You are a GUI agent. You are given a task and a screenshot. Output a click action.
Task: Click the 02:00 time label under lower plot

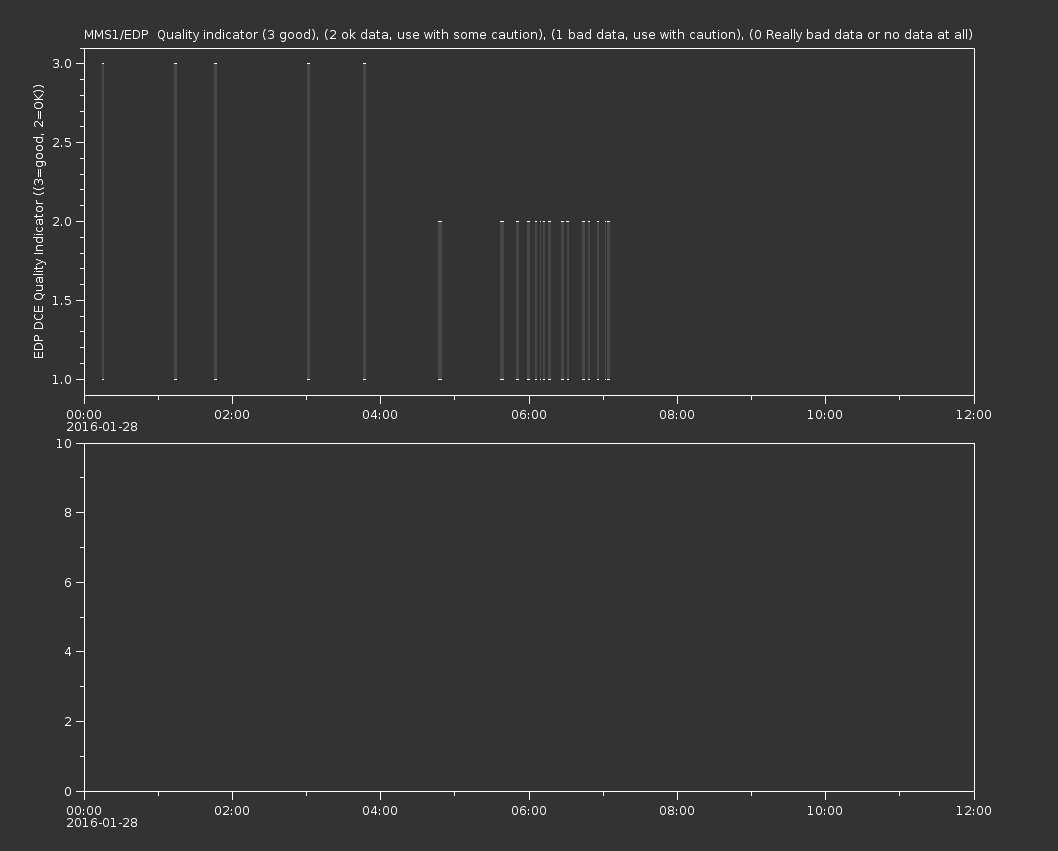(232, 811)
